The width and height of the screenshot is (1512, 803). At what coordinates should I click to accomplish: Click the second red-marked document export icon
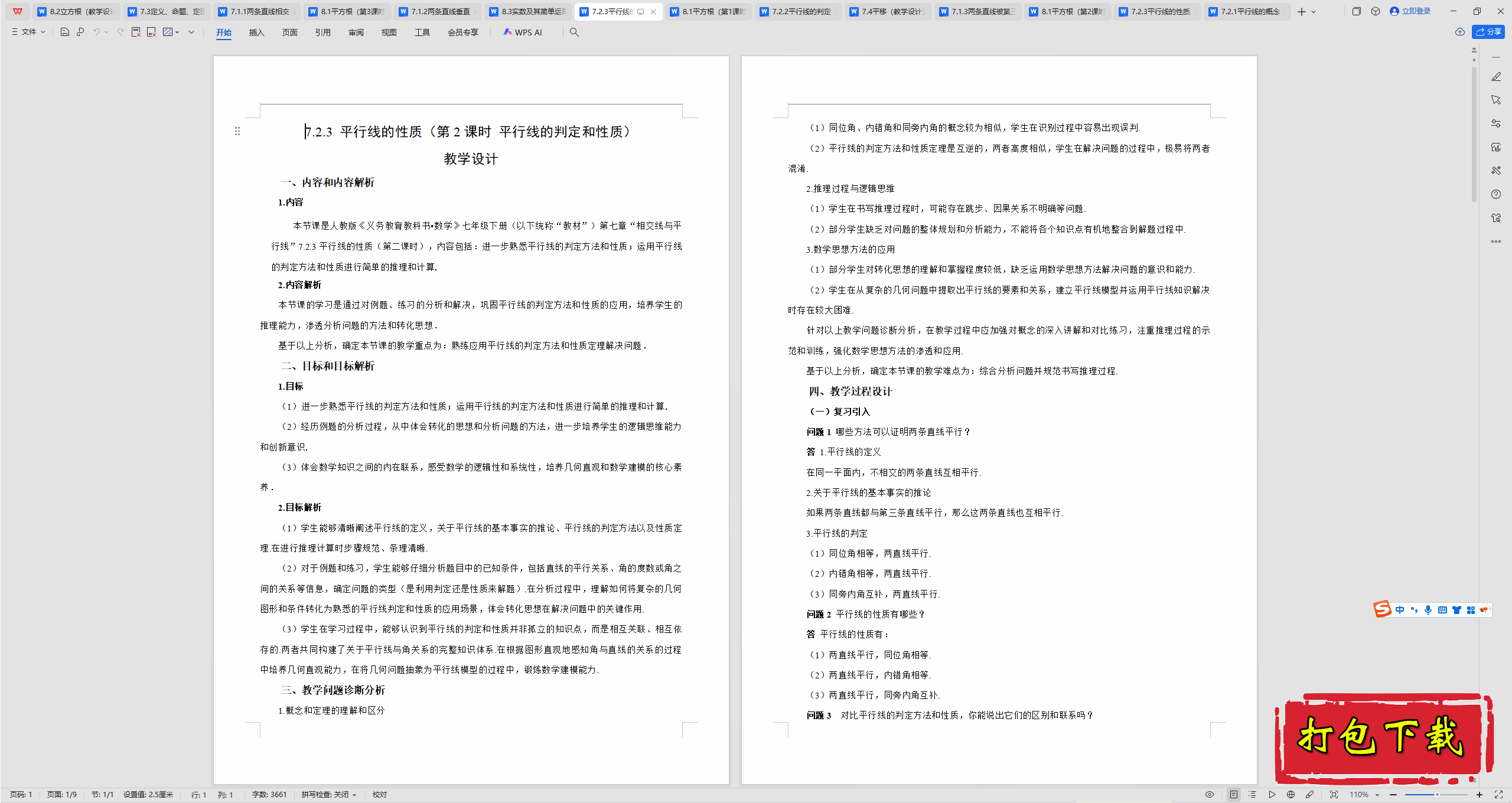point(151,32)
